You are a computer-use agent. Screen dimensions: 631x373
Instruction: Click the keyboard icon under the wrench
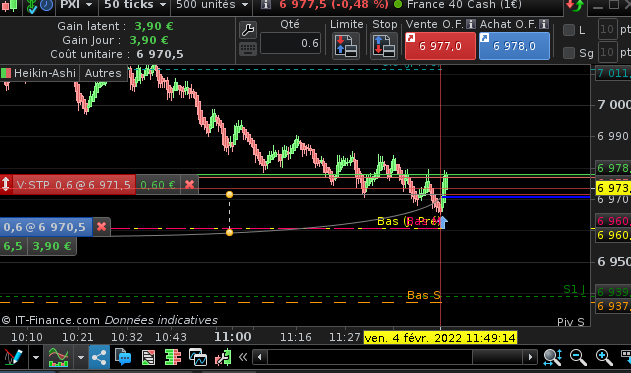point(248,49)
